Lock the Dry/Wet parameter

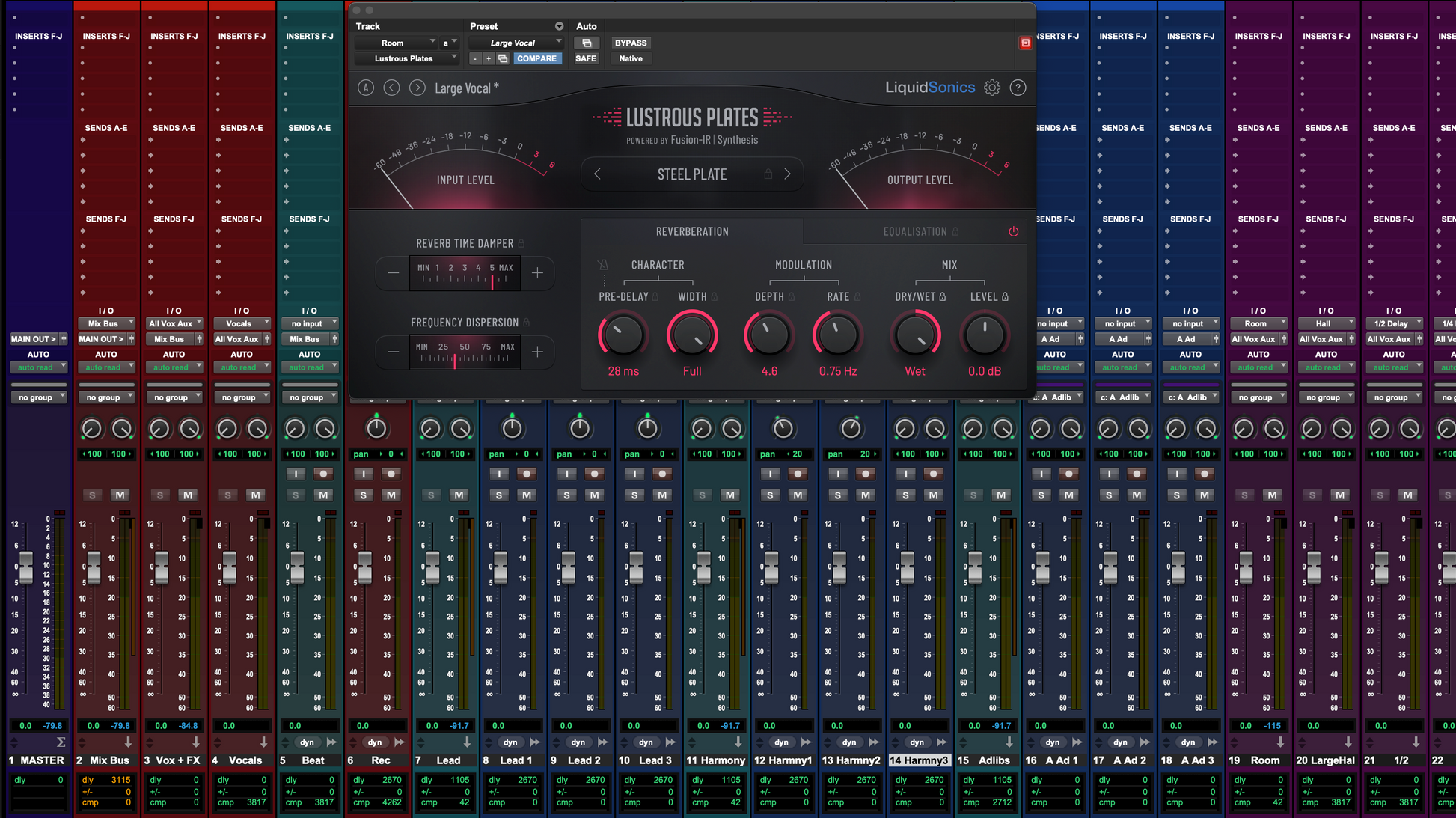pyautogui.click(x=943, y=296)
